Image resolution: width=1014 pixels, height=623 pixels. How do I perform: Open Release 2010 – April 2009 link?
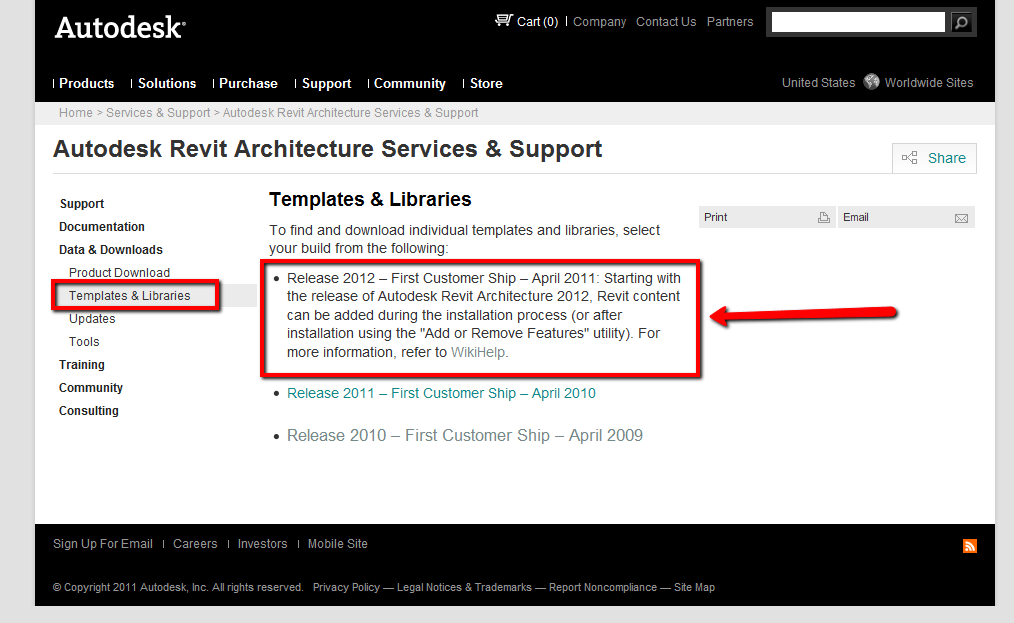[x=465, y=435]
